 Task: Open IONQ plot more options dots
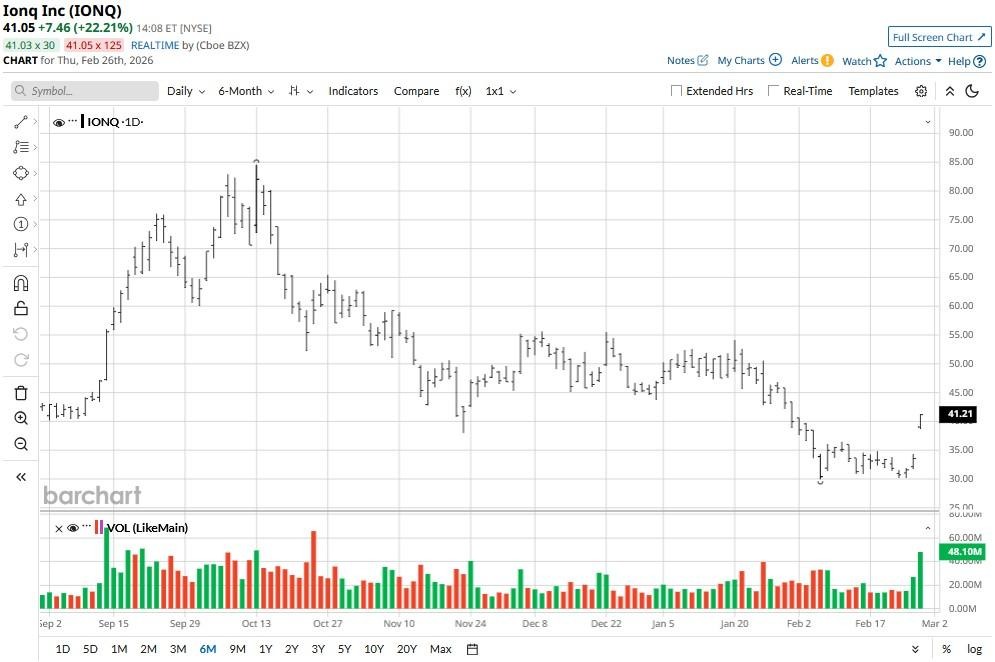pos(73,121)
